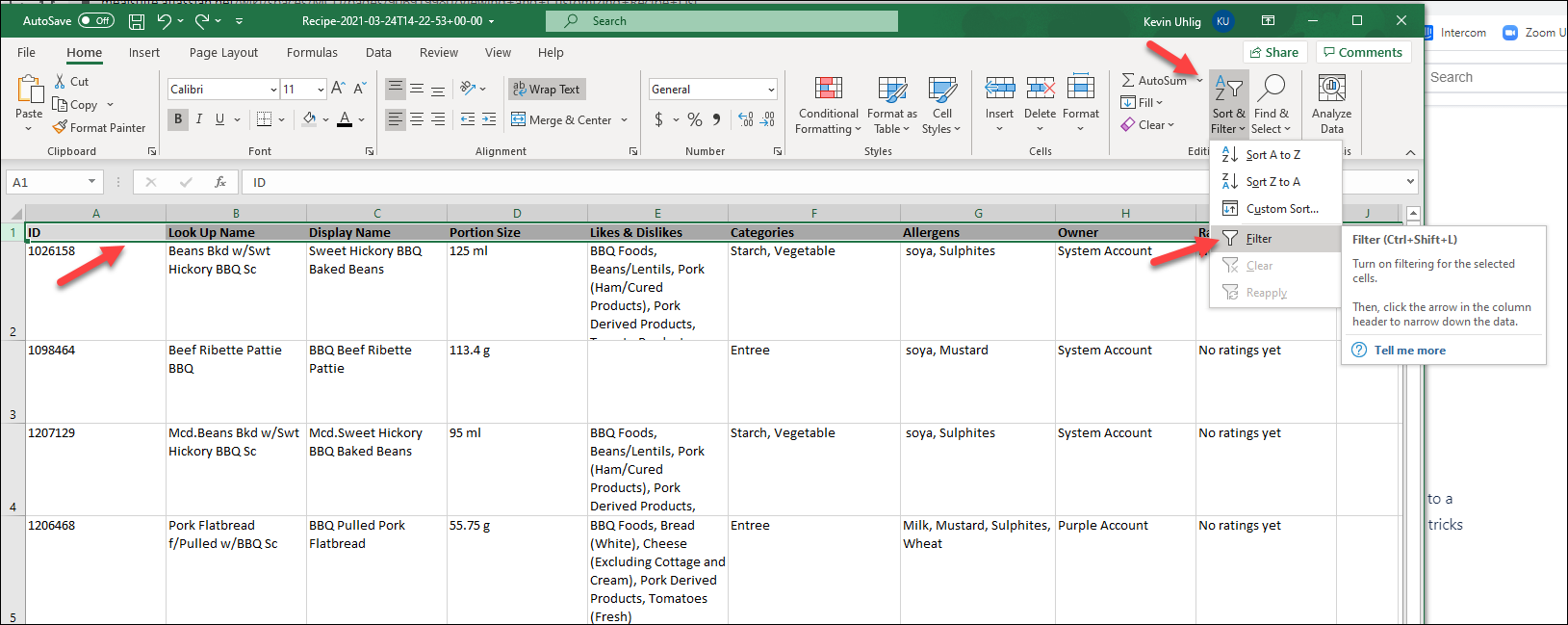This screenshot has width=1568, height=625.
Task: Center-align text horizontally in cells
Action: 417,119
